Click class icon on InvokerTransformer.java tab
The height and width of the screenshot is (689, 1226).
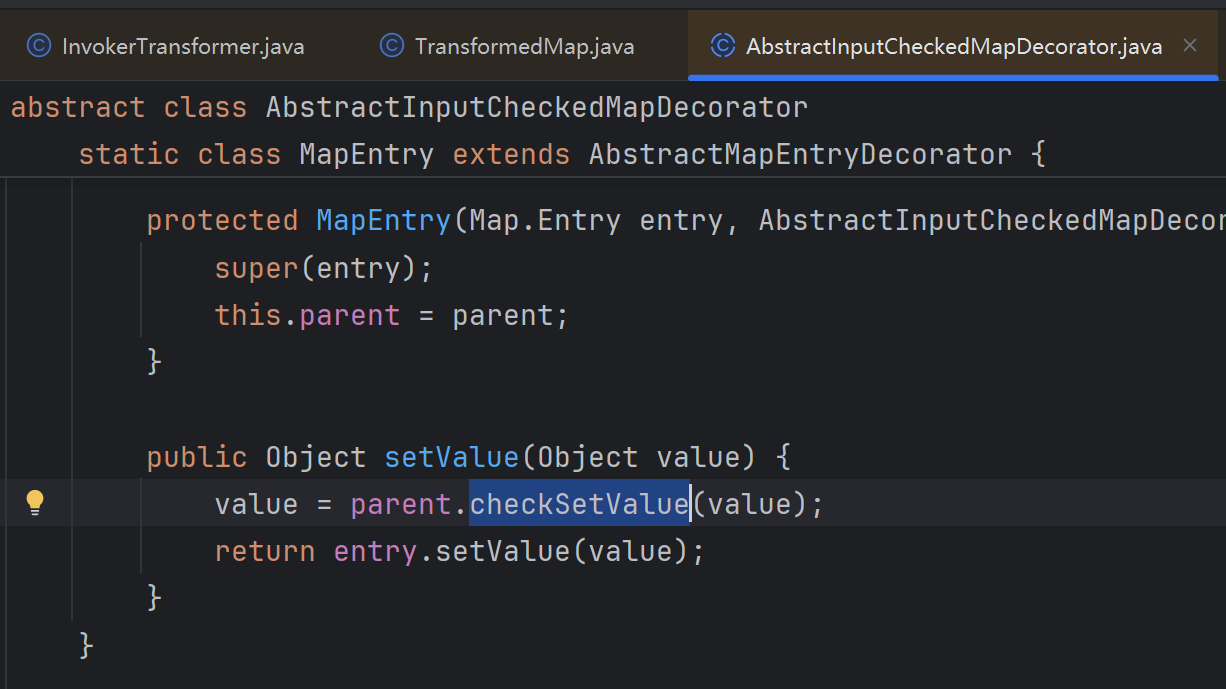click(x=39, y=46)
